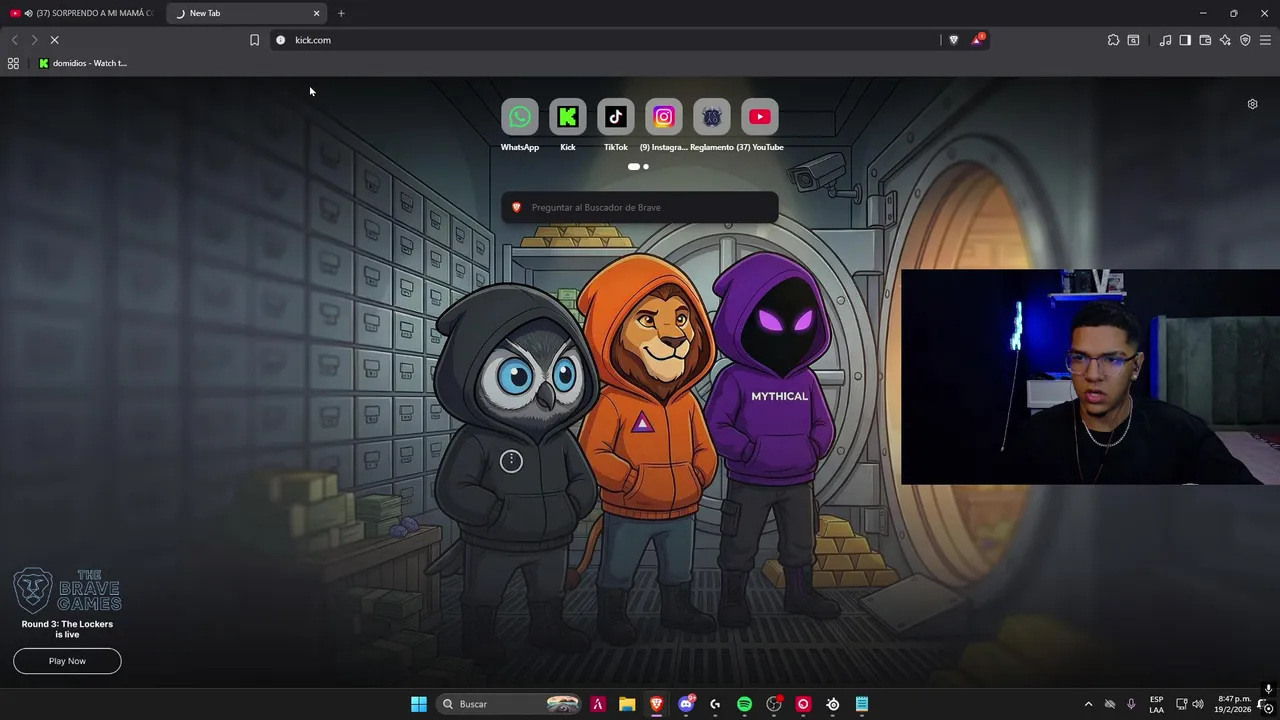This screenshot has width=1280, height=720.
Task: Click the 'Preguntar al Buscador de Brave' search box
Action: pyautogui.click(x=640, y=207)
